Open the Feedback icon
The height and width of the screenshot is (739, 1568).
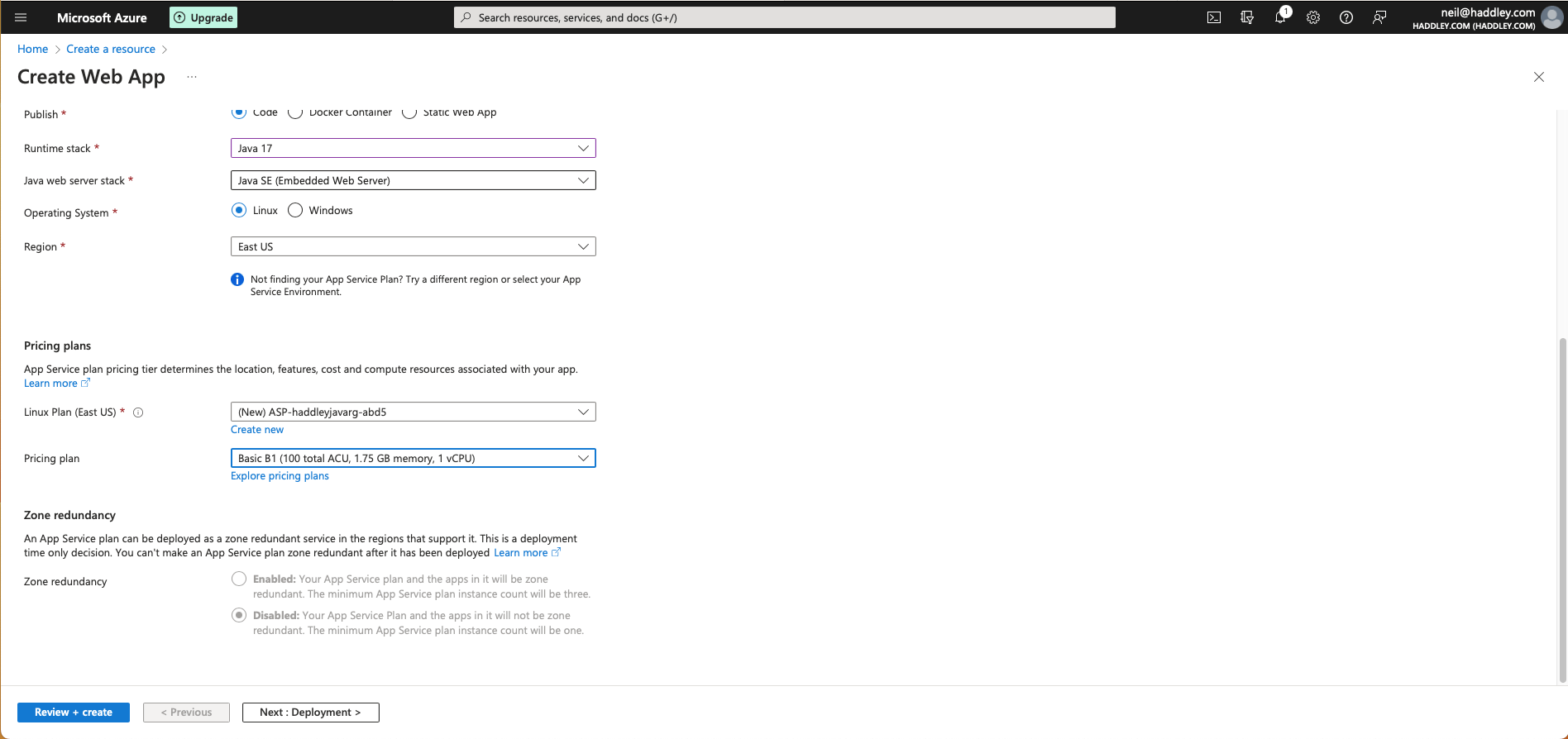click(x=1379, y=17)
